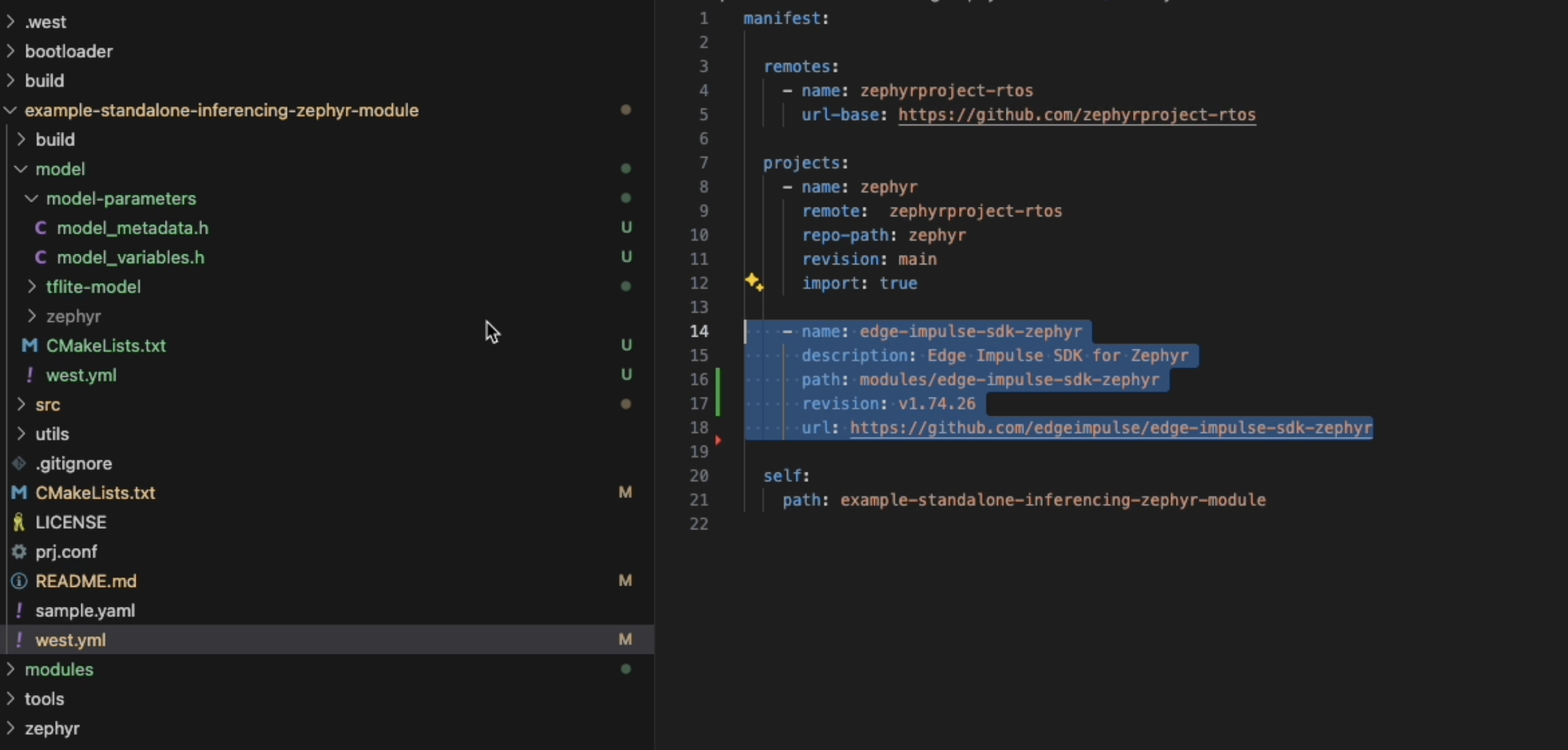Open nested west.yml under example module
The height and width of the screenshot is (750, 1568).
(x=81, y=375)
